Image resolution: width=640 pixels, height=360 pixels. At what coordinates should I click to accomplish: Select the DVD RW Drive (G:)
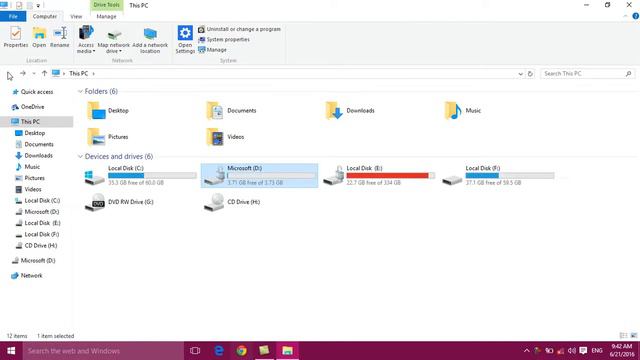pyautogui.click(x=119, y=202)
